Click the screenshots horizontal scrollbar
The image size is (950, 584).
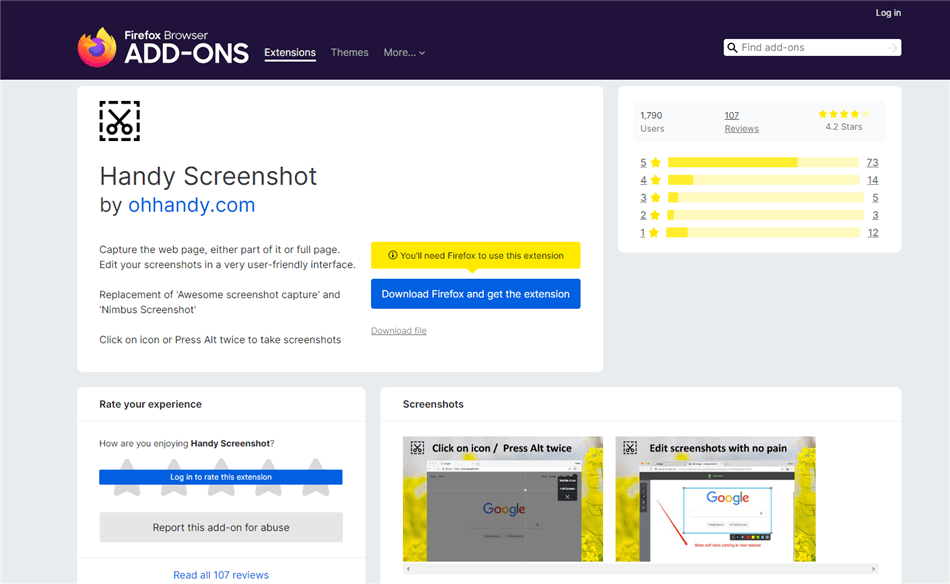(x=640, y=569)
